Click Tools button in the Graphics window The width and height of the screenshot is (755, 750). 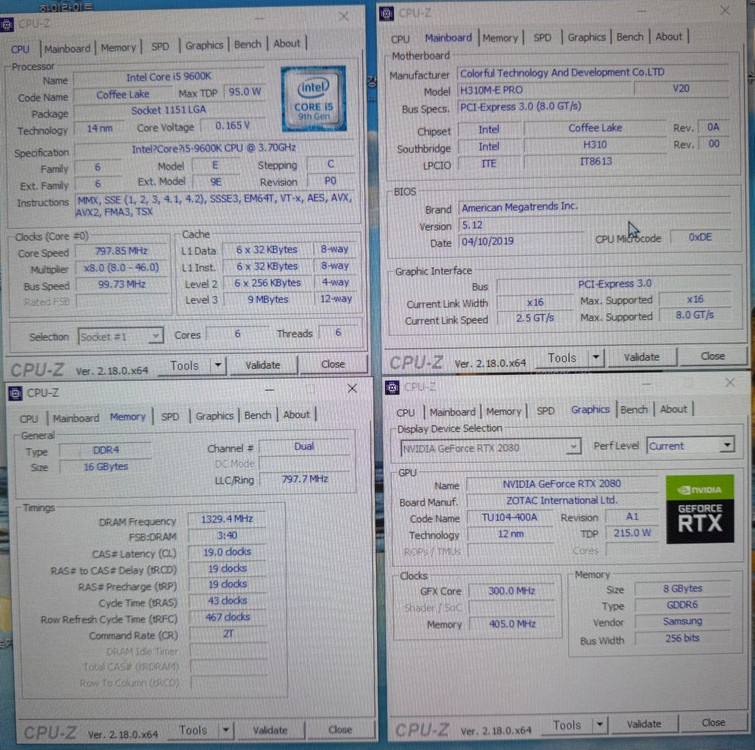(567, 725)
